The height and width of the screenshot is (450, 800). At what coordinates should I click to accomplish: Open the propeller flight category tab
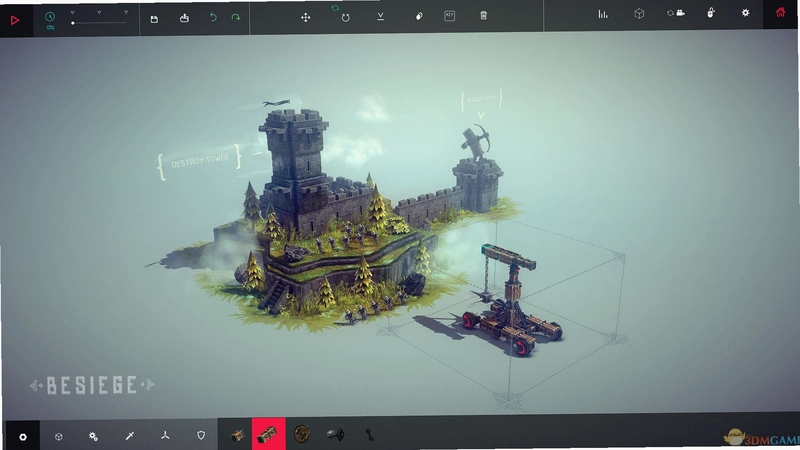tap(165, 435)
